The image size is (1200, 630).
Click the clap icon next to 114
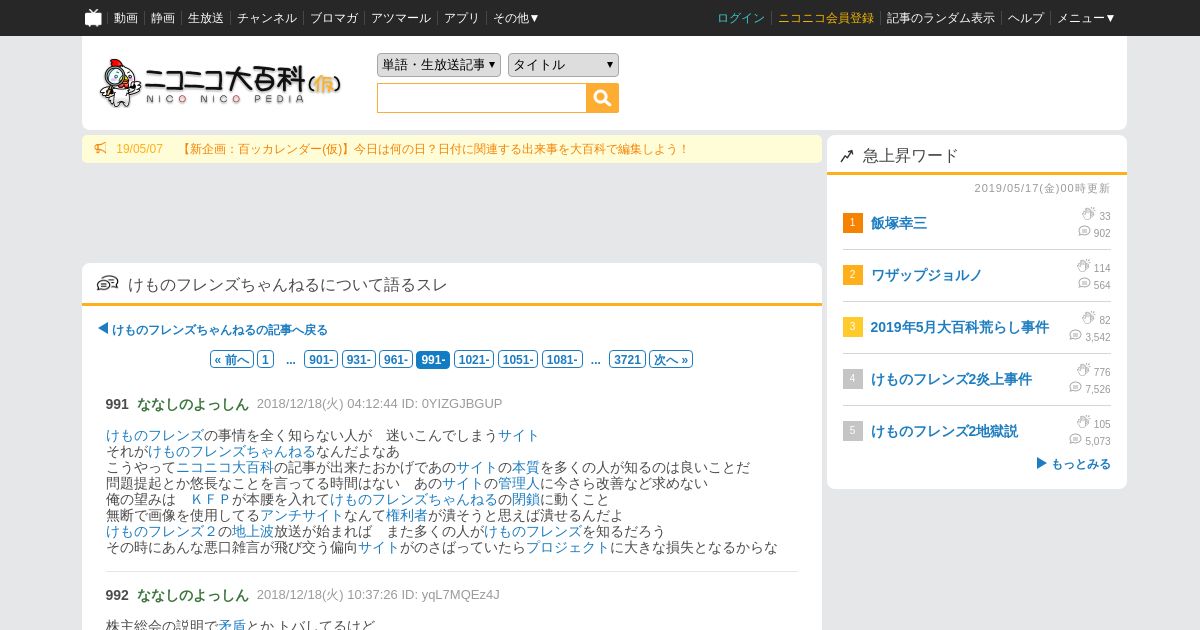(1083, 266)
